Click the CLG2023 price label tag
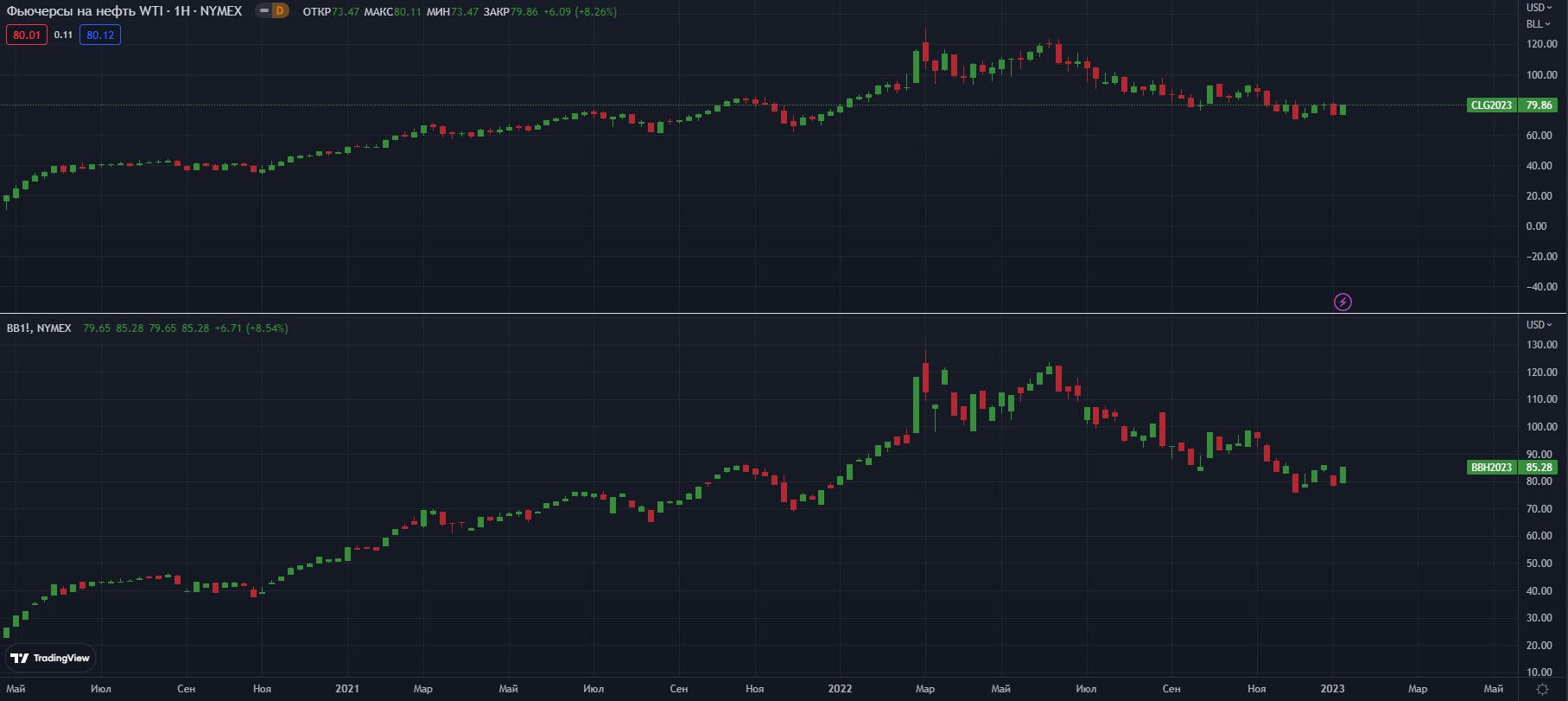Viewport: 1568px width, 701px height. [x=1492, y=105]
